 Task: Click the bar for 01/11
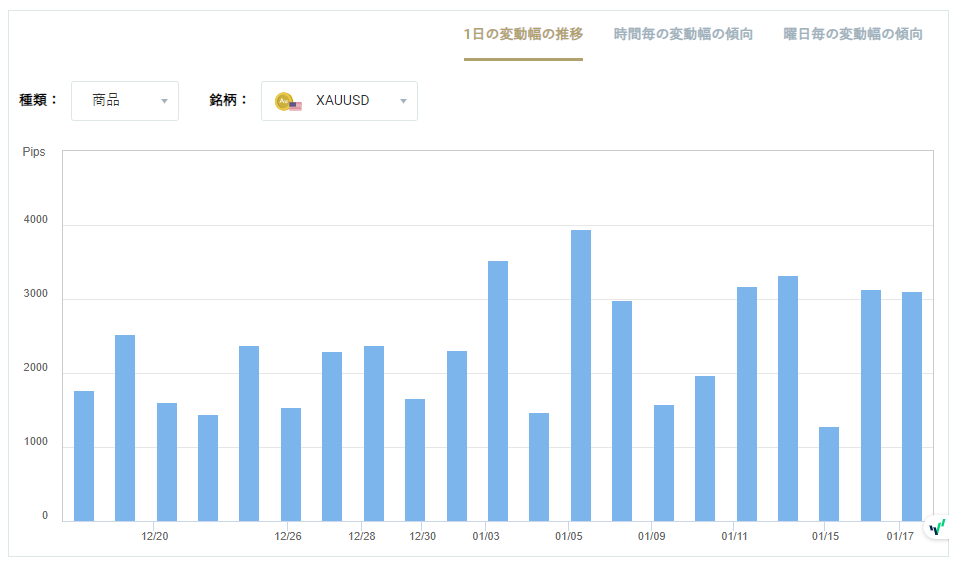(747, 404)
